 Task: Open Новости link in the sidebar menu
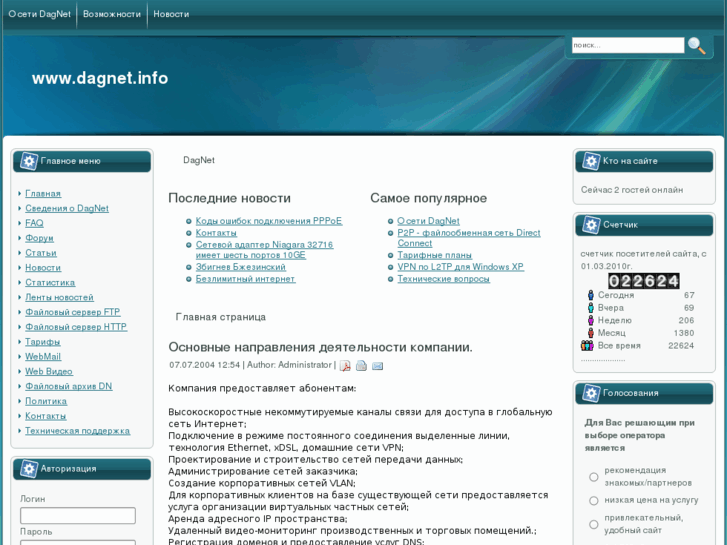(x=43, y=268)
